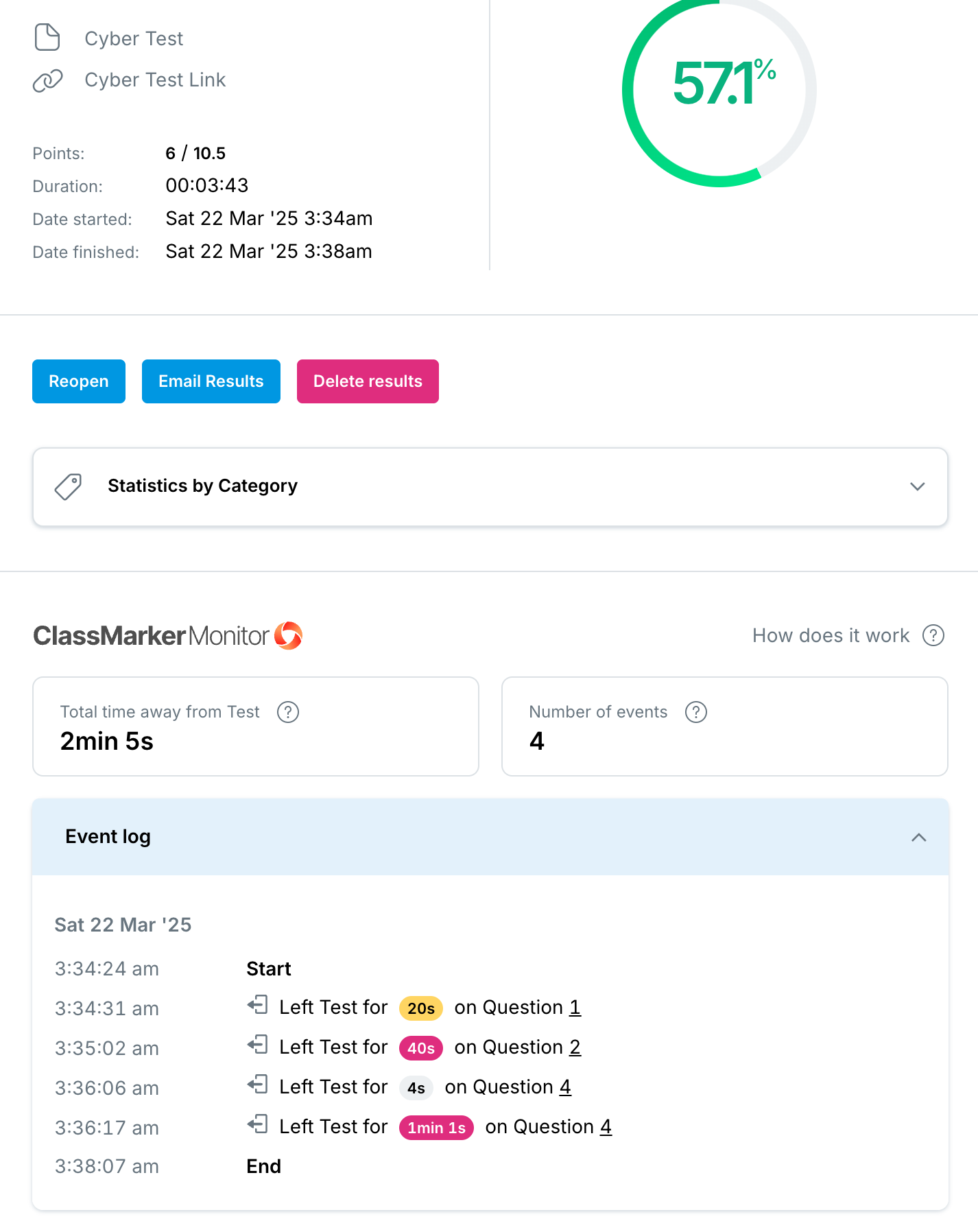Screen dimensions: 978x1232
Task: Click help icon beside Number of events
Action: (695, 712)
